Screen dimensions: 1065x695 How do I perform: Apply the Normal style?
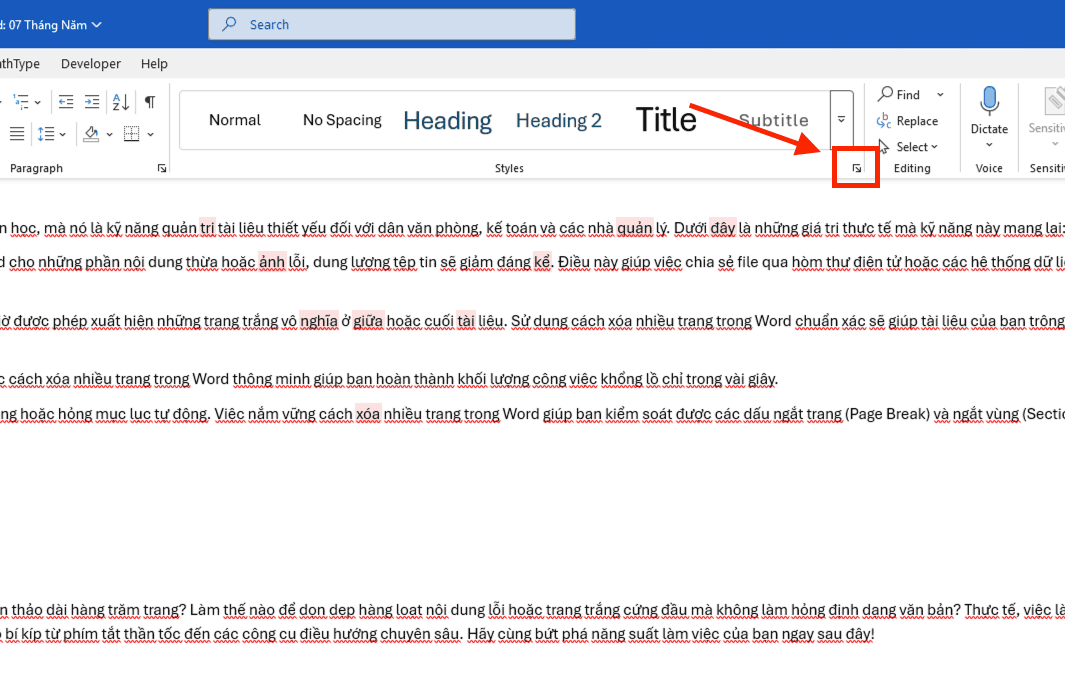tap(234, 120)
